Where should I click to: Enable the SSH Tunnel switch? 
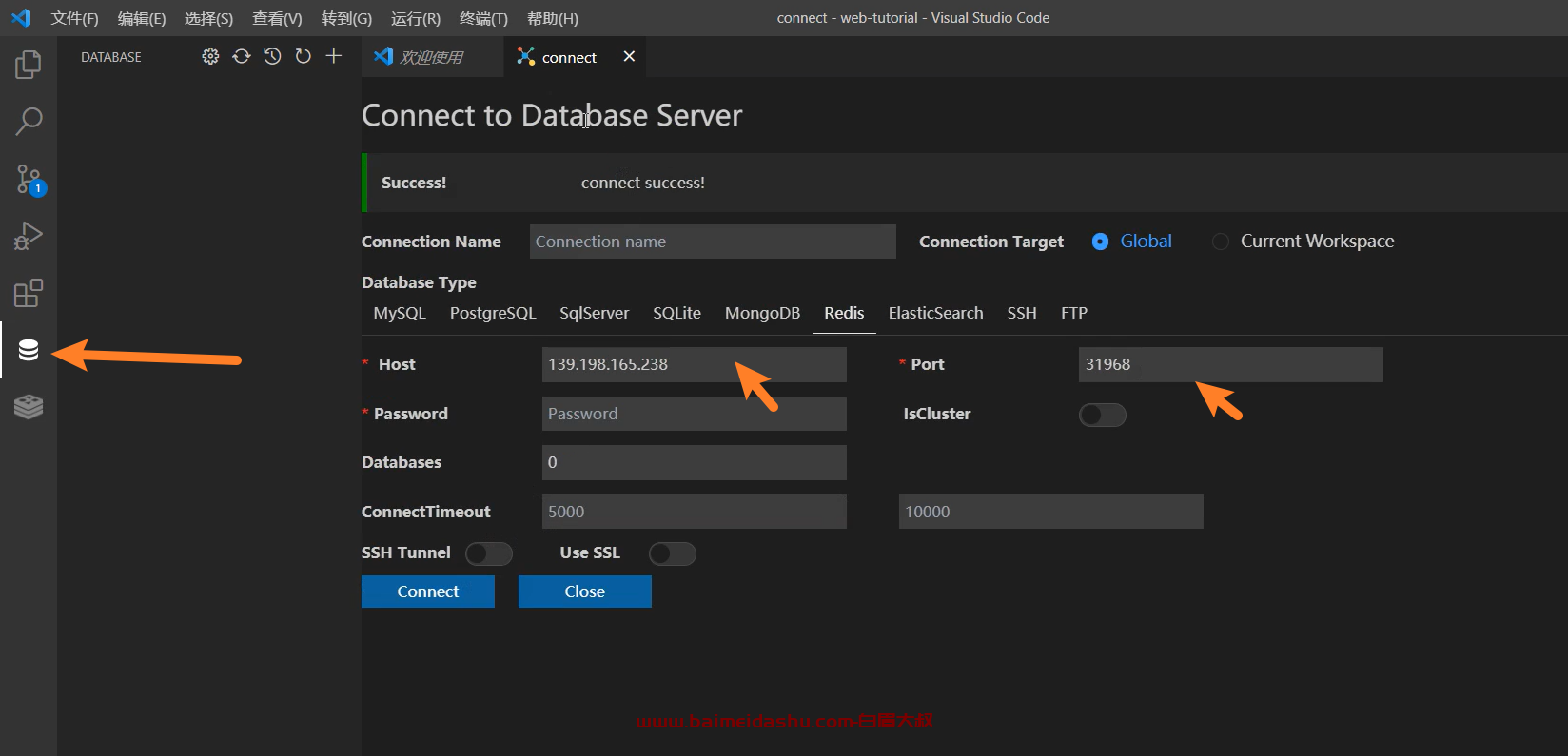coord(489,553)
